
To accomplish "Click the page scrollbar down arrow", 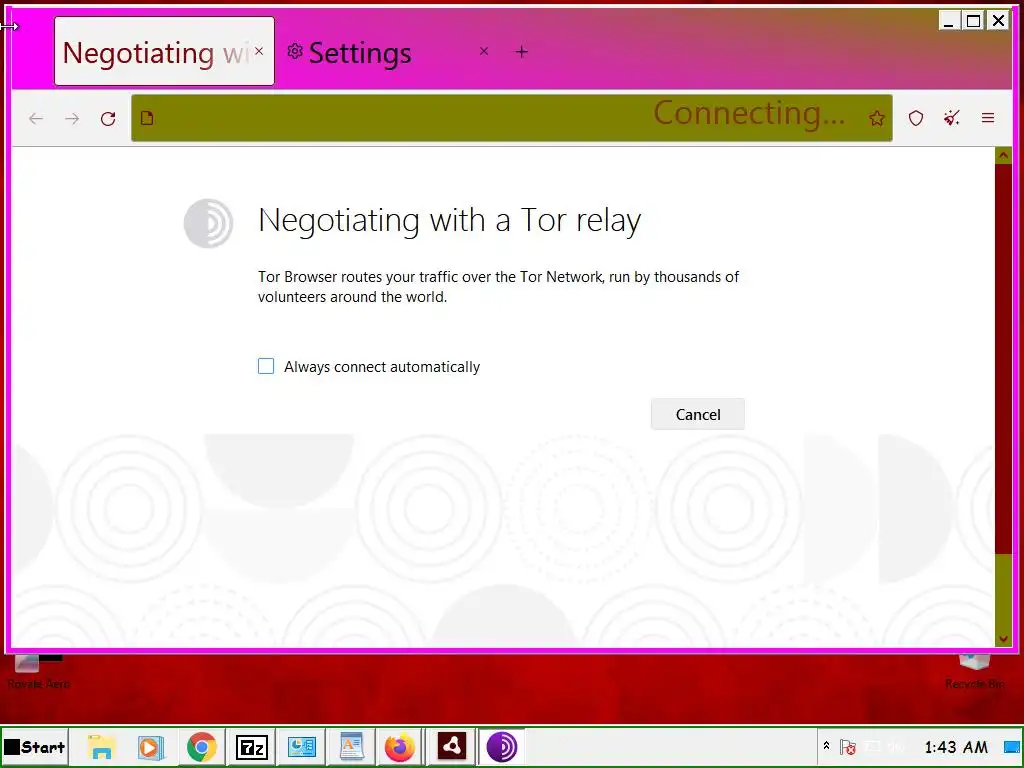I will coord(1003,639).
